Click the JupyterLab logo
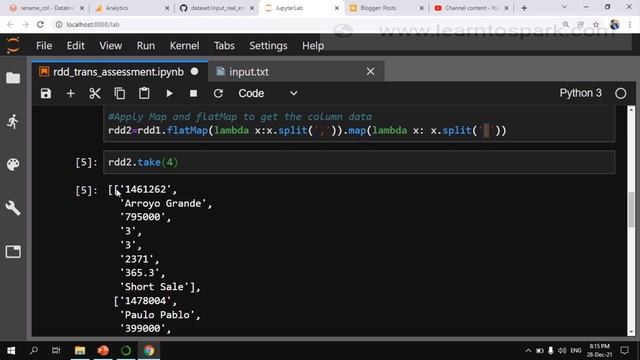The image size is (640, 360). 13,45
